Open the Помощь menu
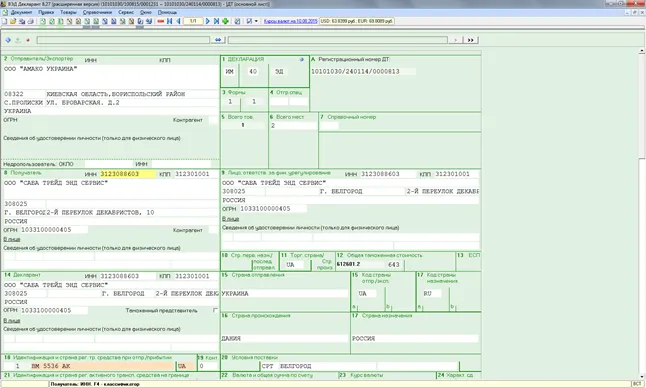This screenshot has height=388, width=646. (x=167, y=12)
